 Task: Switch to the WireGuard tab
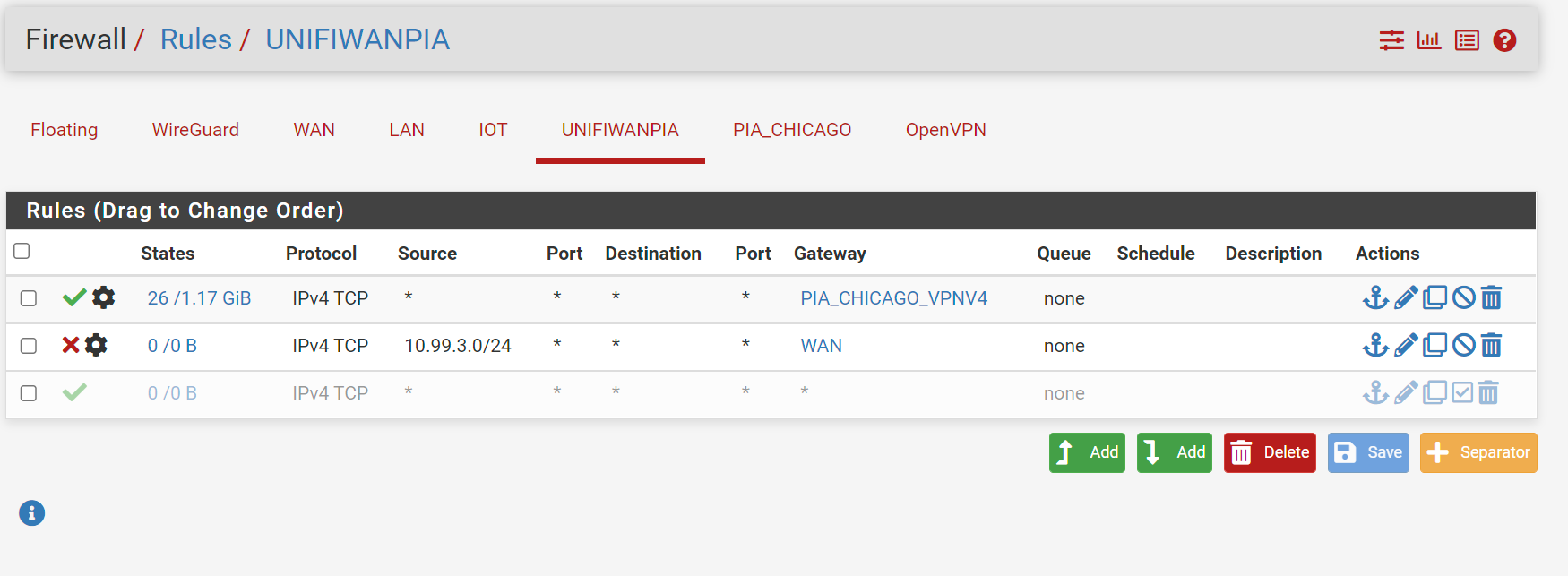click(x=195, y=130)
